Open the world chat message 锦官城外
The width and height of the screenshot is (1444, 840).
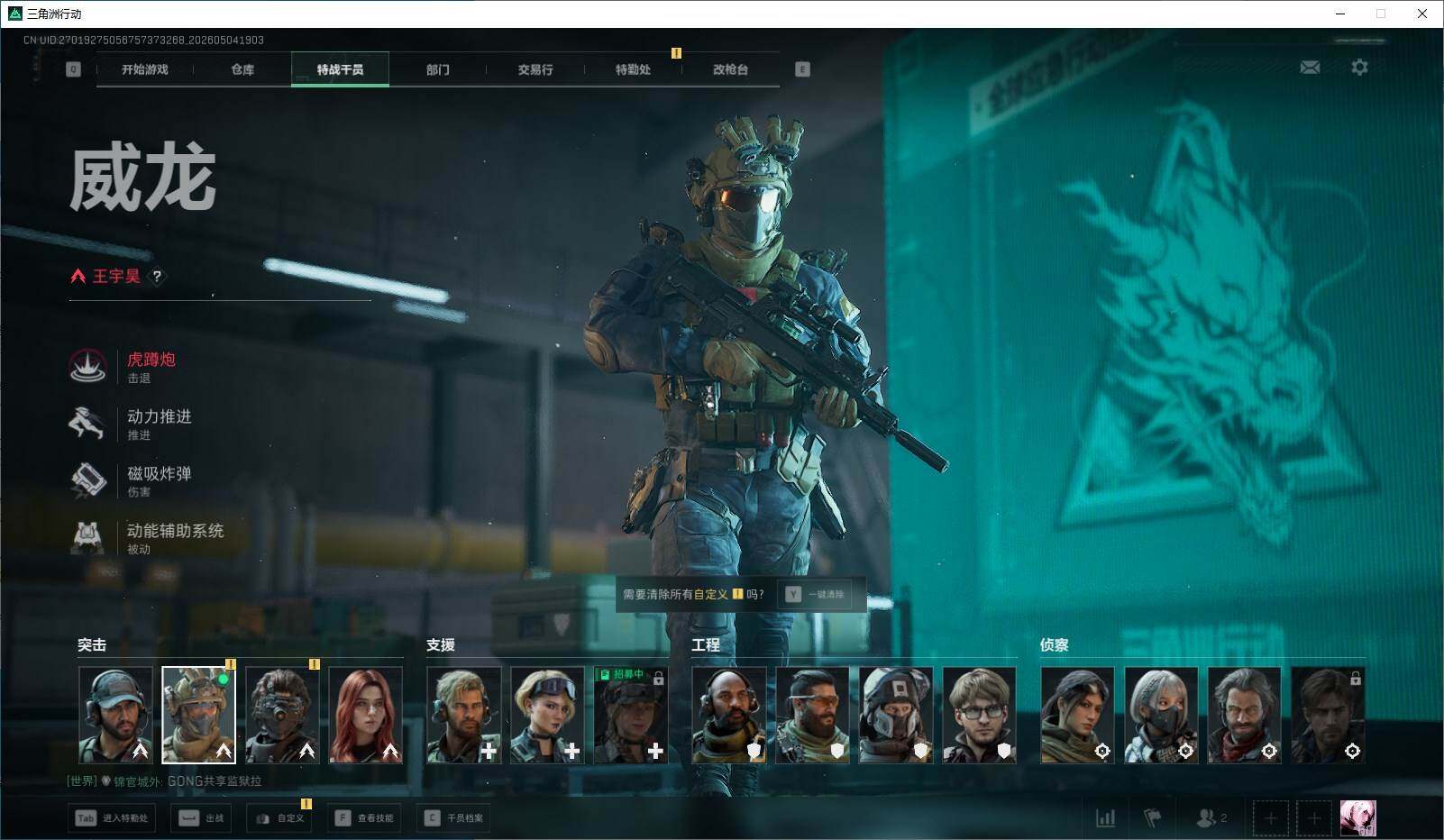pos(164,781)
